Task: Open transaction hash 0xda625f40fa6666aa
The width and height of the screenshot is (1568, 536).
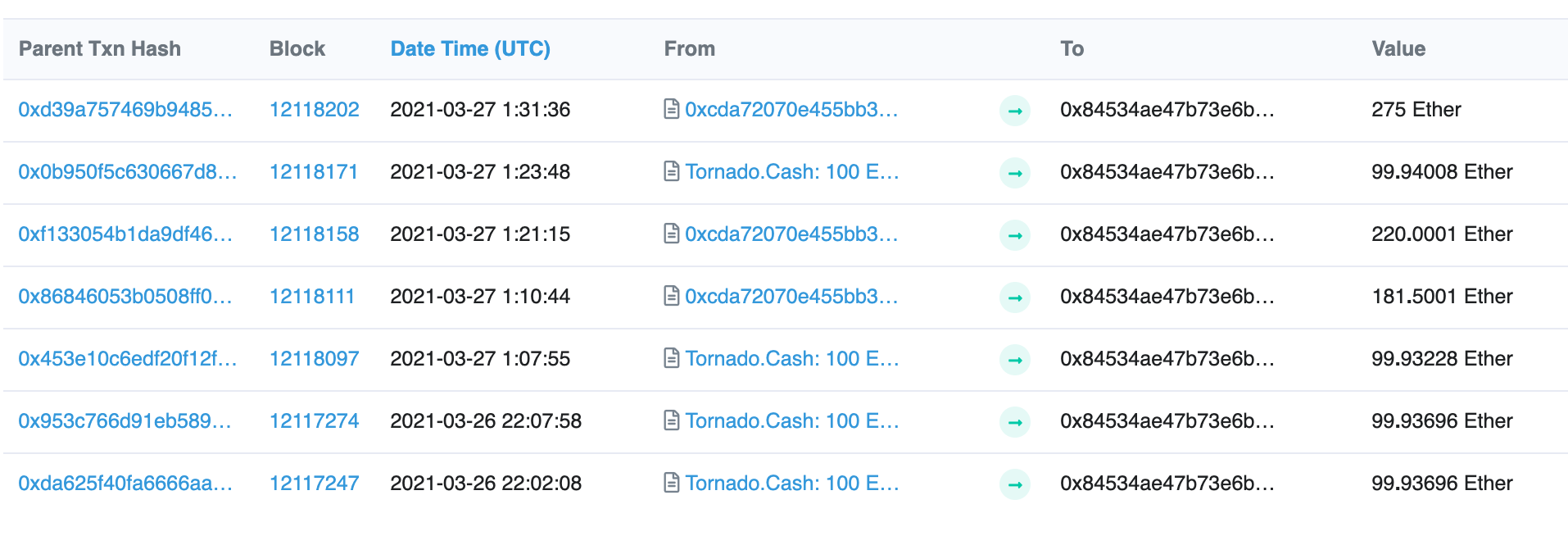Action: (125, 484)
